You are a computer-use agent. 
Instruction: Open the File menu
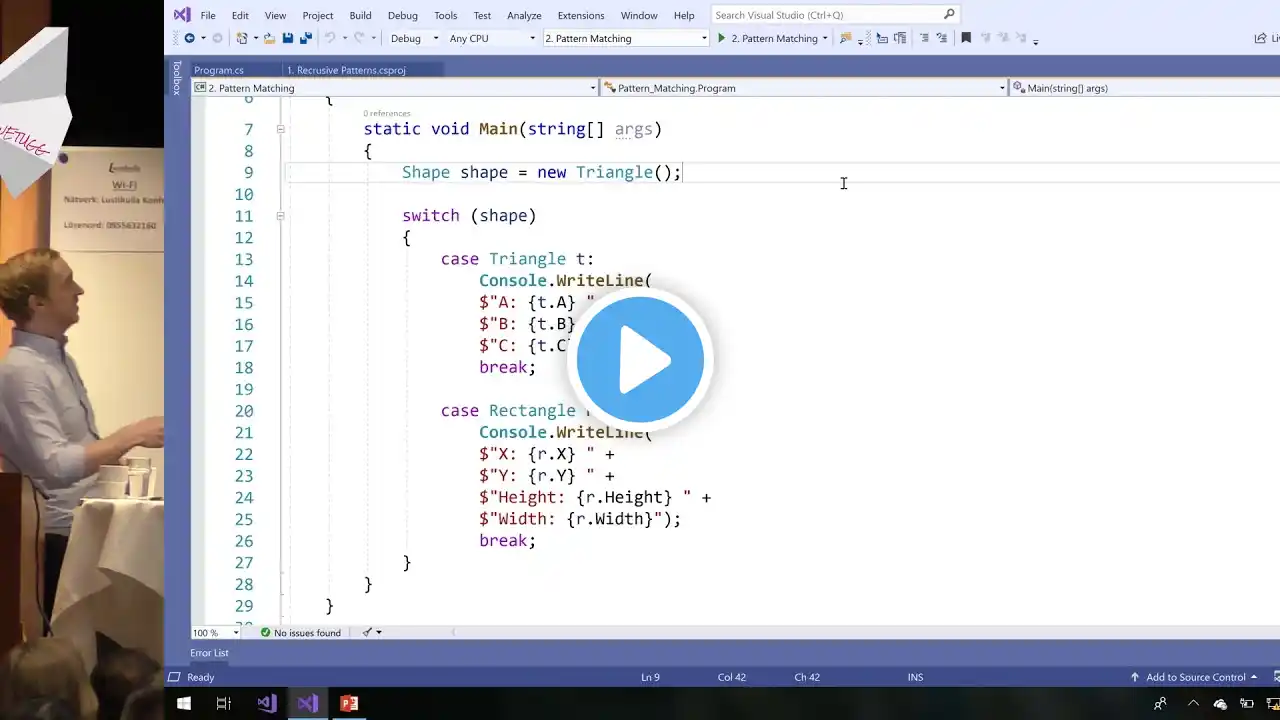click(x=207, y=15)
